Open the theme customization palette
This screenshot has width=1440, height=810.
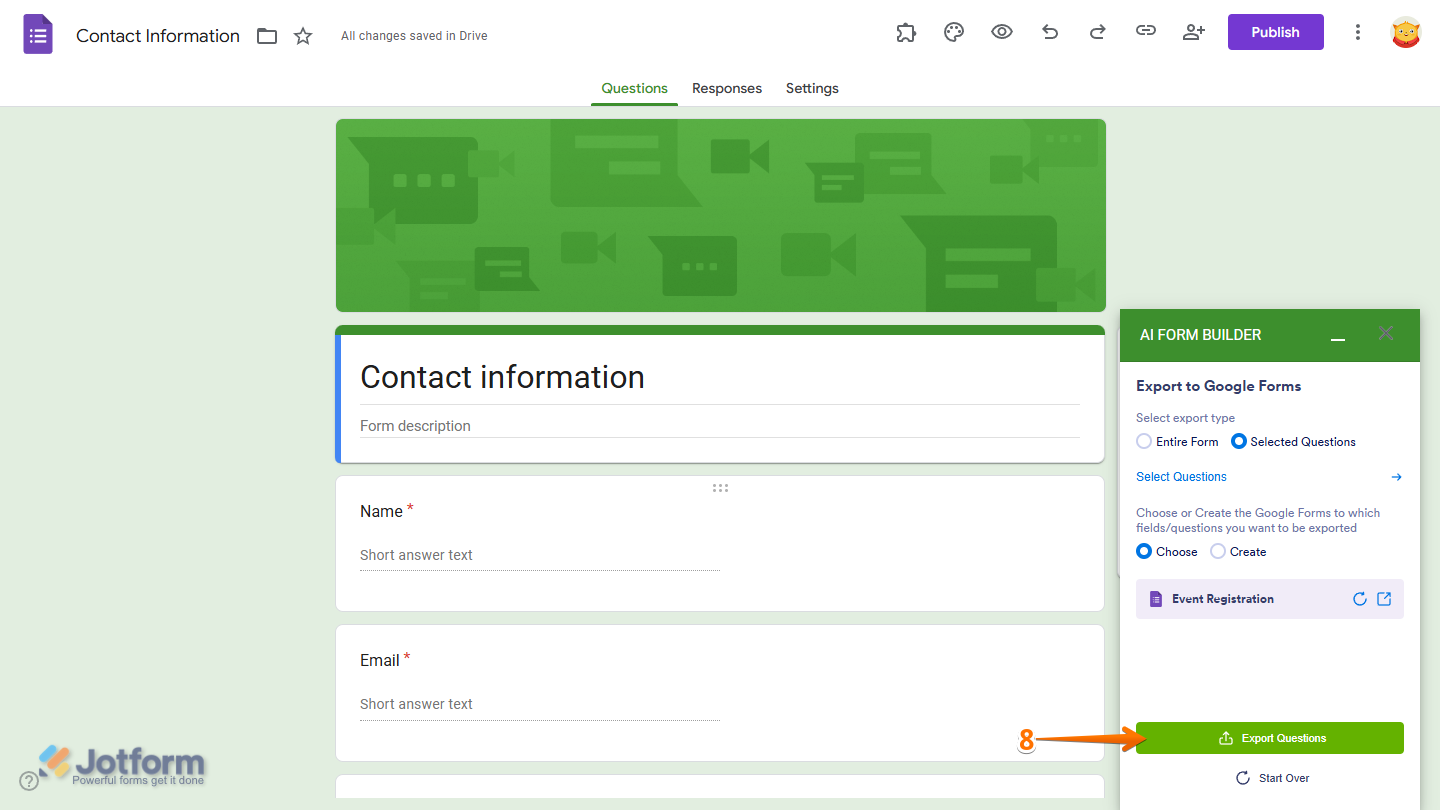[953, 32]
